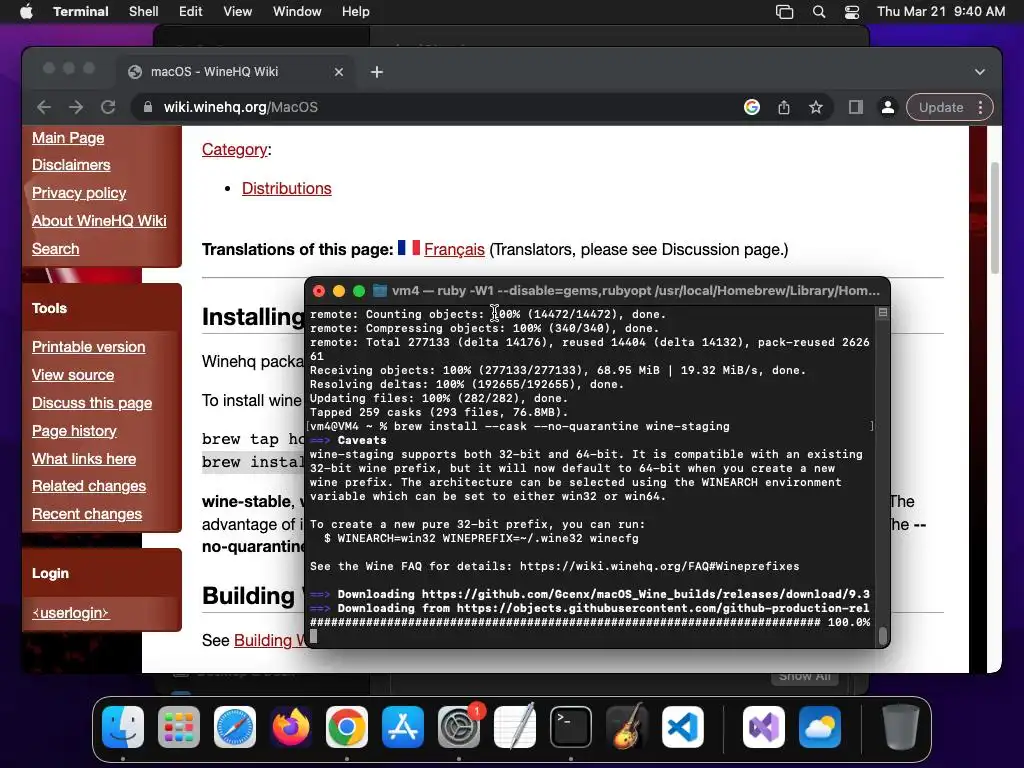Share this page via share icon
This screenshot has width=1024, height=768.
click(784, 107)
